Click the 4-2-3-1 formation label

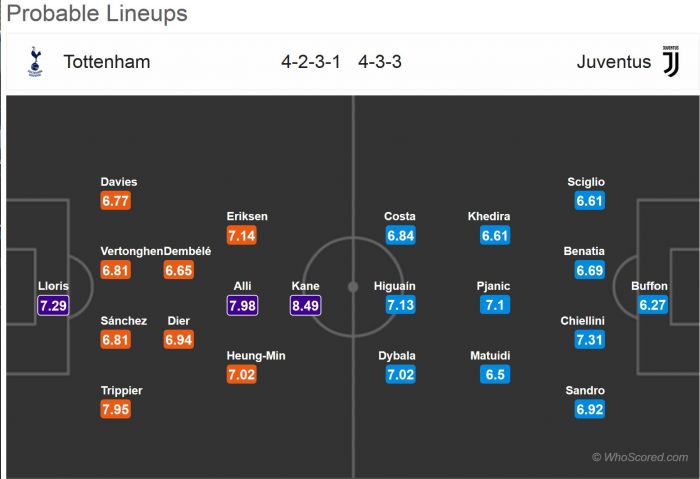311,62
